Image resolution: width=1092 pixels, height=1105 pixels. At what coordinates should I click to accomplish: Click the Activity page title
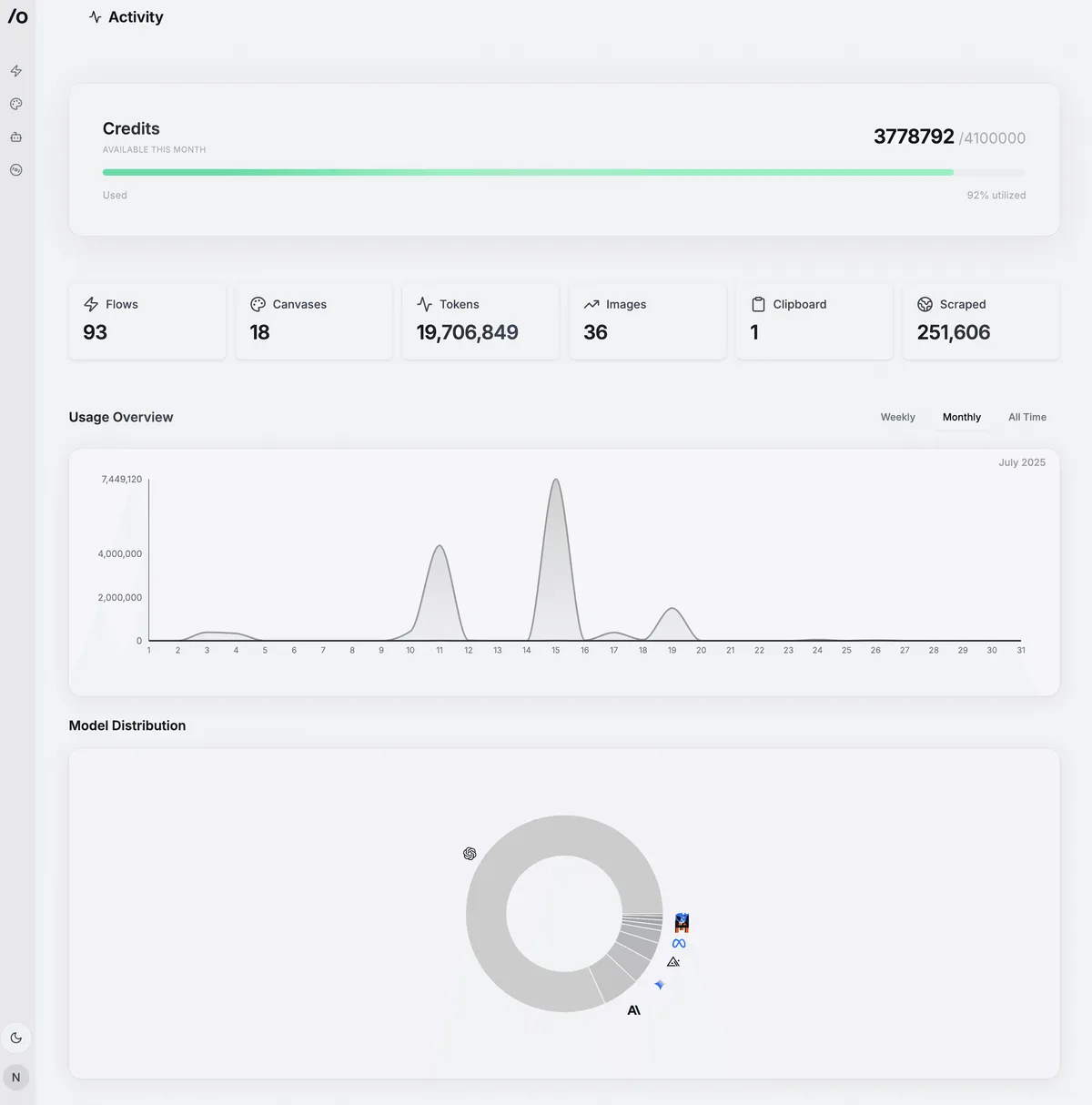click(136, 17)
